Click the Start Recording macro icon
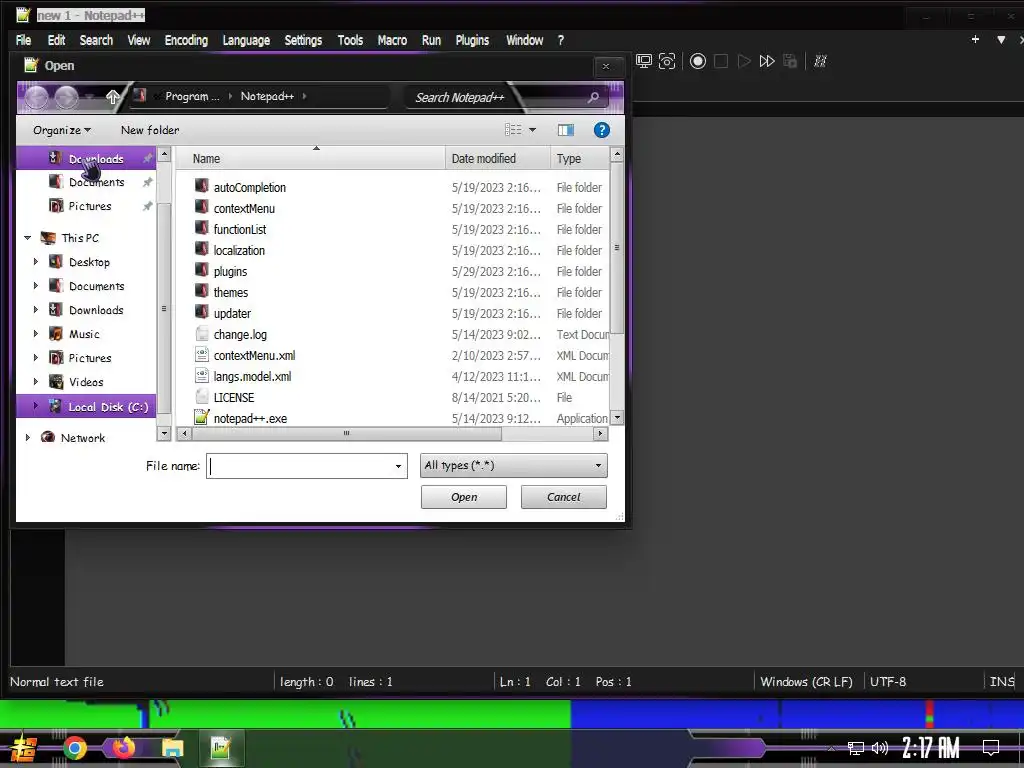This screenshot has height=768, width=1024. (697, 61)
